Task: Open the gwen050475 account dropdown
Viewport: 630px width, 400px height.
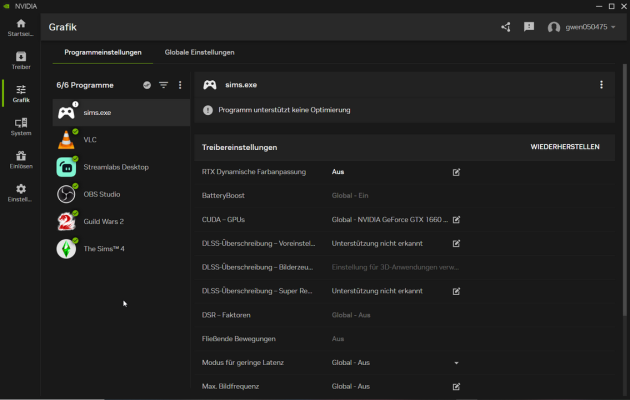Action: coord(590,27)
